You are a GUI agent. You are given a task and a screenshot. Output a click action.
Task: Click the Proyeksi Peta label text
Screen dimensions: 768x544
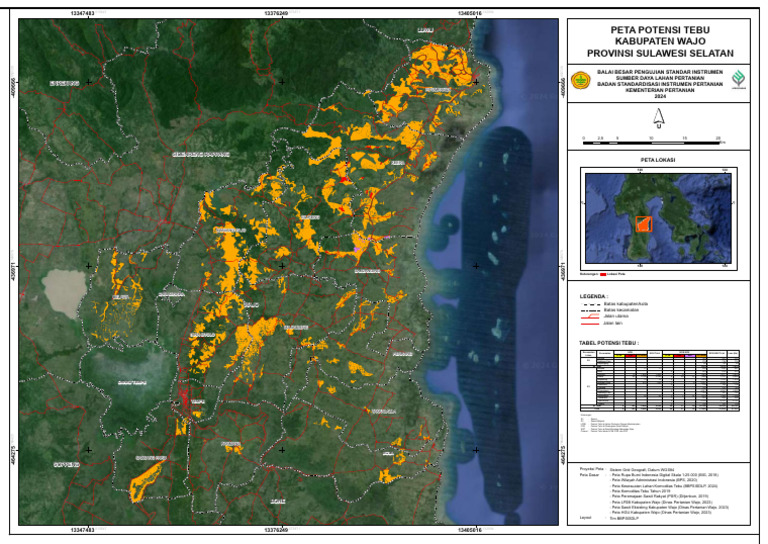[x=591, y=469]
